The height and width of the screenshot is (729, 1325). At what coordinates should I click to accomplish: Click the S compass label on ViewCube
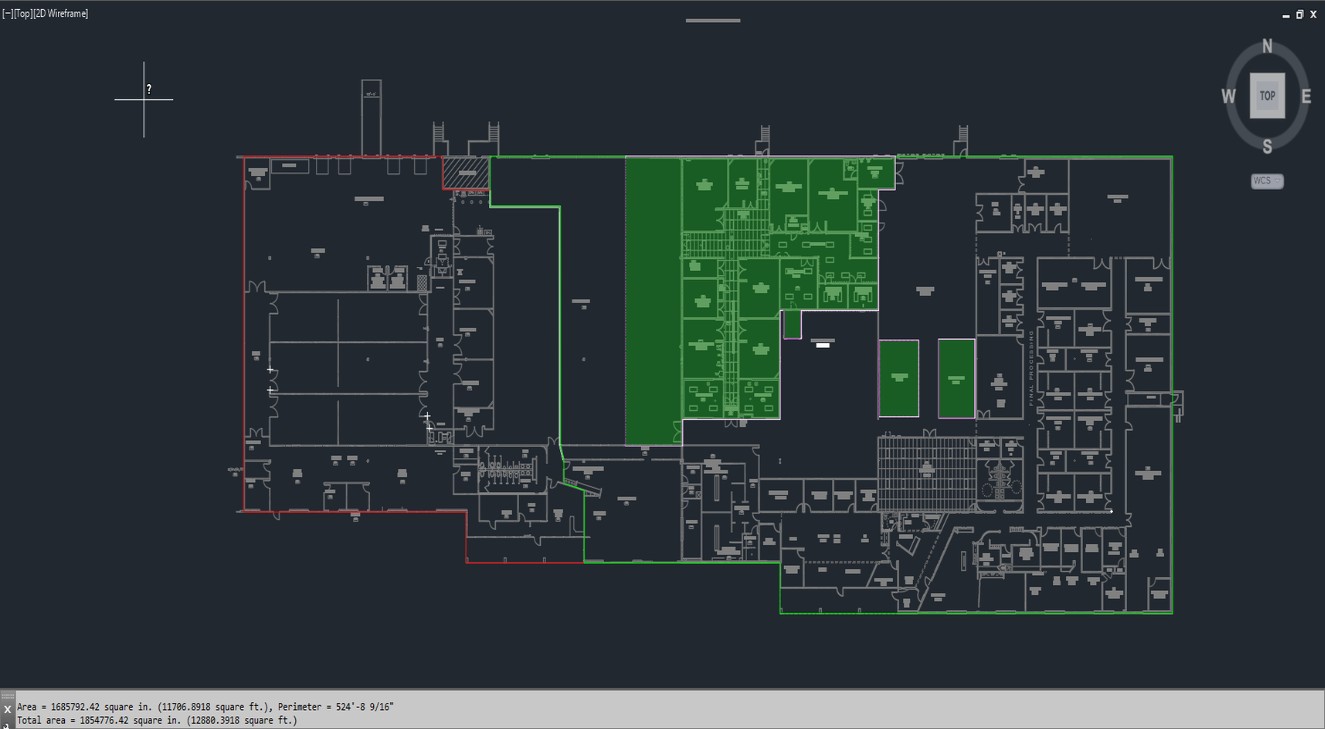[x=1267, y=146]
